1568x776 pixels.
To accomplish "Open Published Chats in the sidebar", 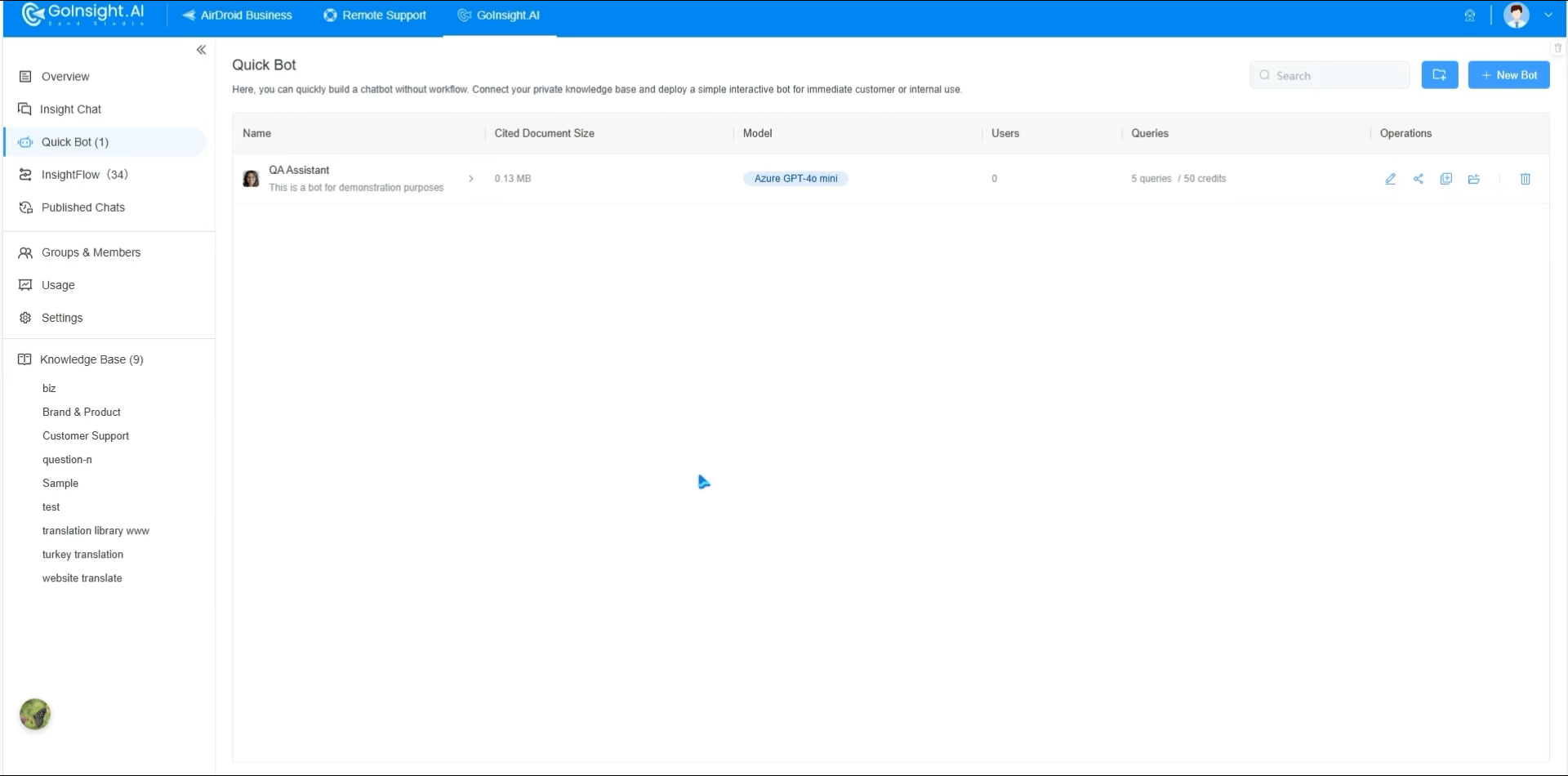I will pyautogui.click(x=83, y=207).
